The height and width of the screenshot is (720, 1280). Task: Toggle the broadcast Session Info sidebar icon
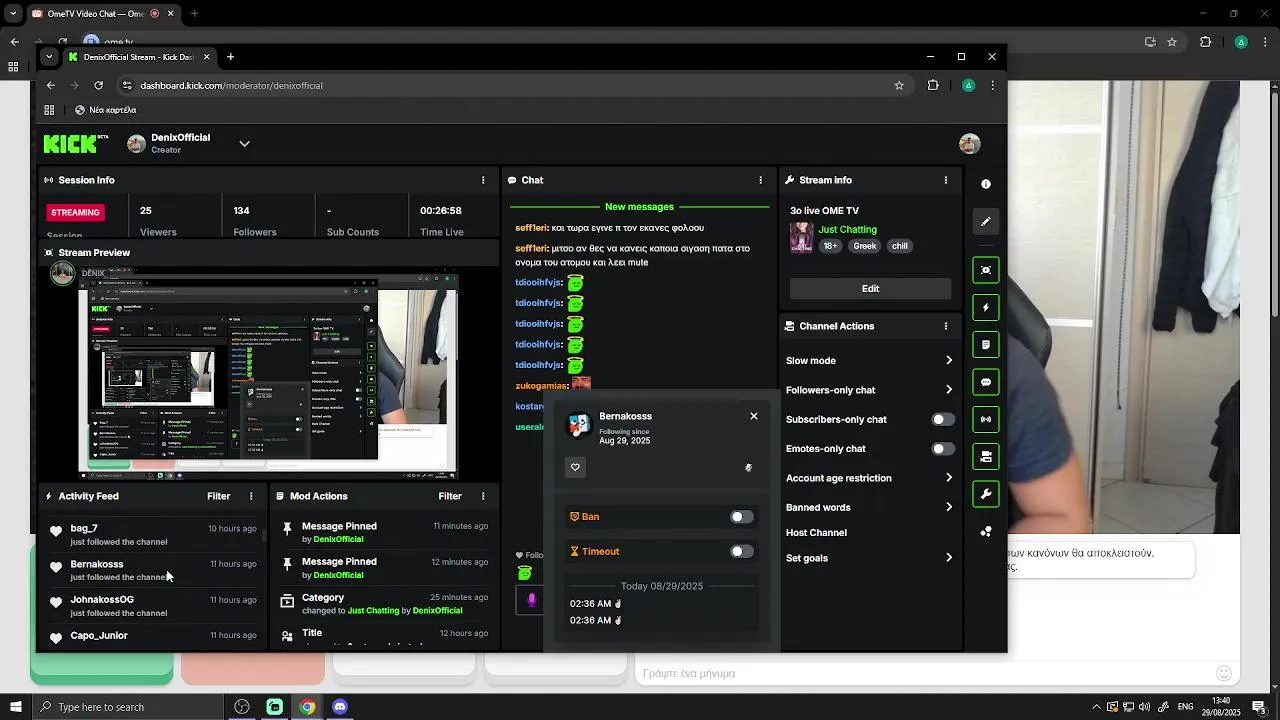pos(986,419)
